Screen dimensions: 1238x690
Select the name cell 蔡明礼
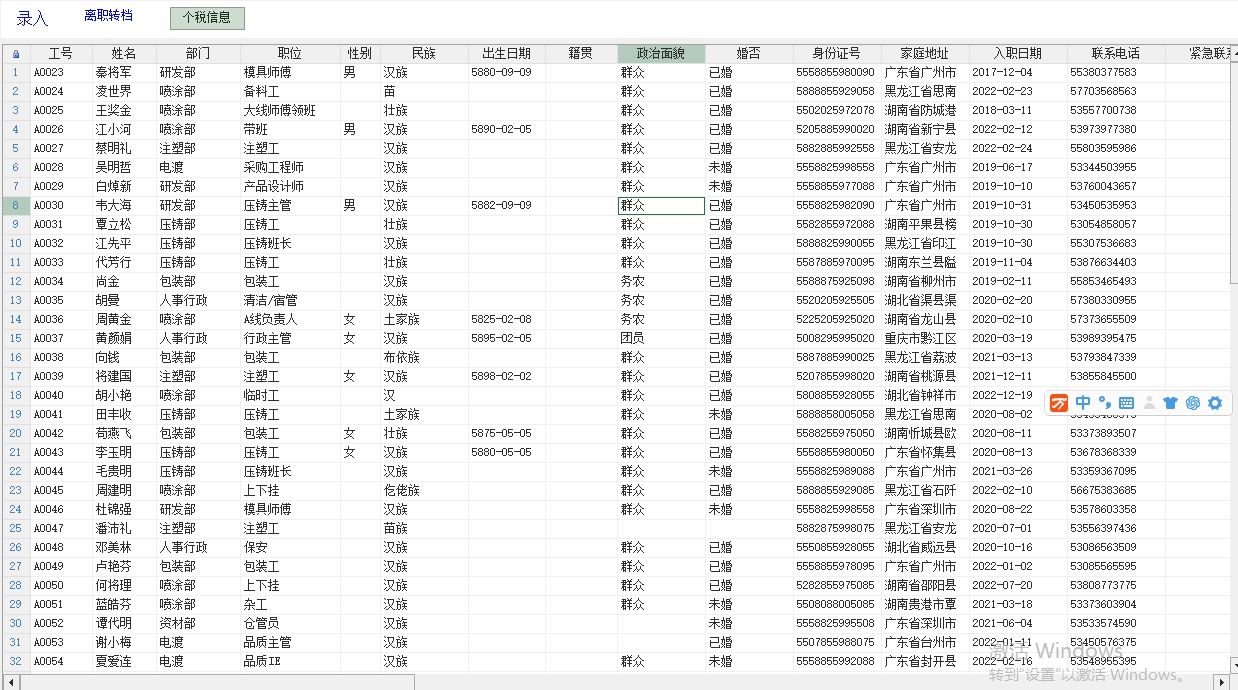124,149
